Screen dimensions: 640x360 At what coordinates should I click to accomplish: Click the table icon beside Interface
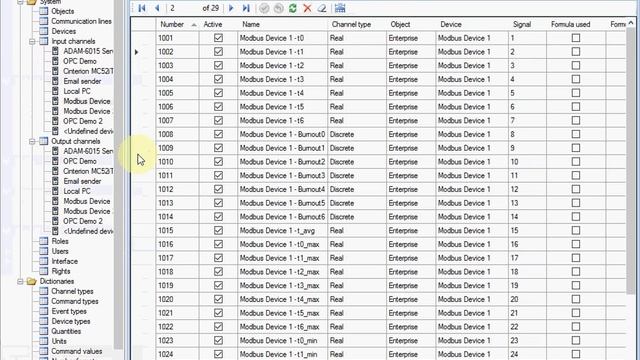click(x=44, y=261)
